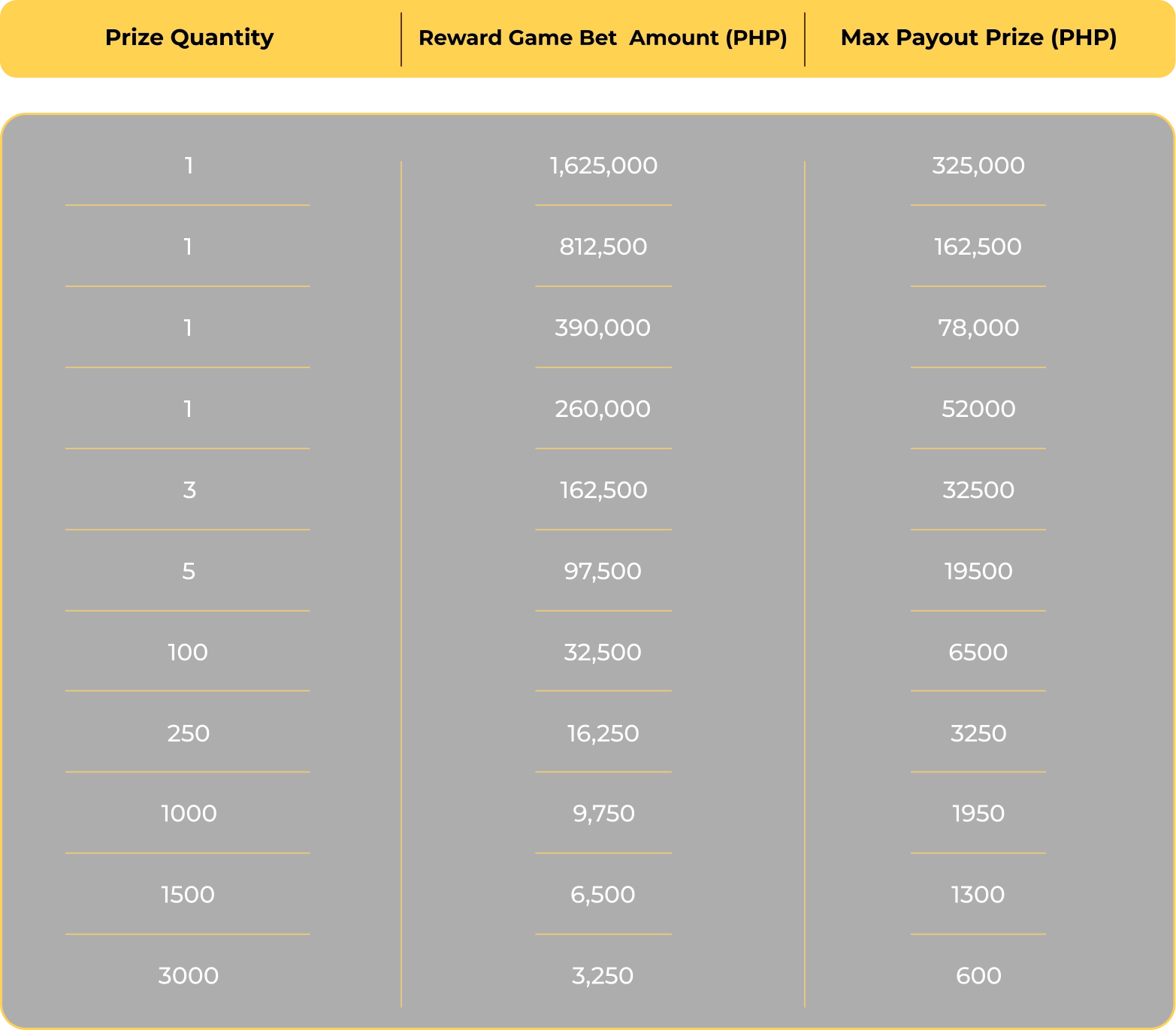Click the 32500 payout prize cell
The width and height of the screenshot is (1176, 1030).
pos(978,491)
